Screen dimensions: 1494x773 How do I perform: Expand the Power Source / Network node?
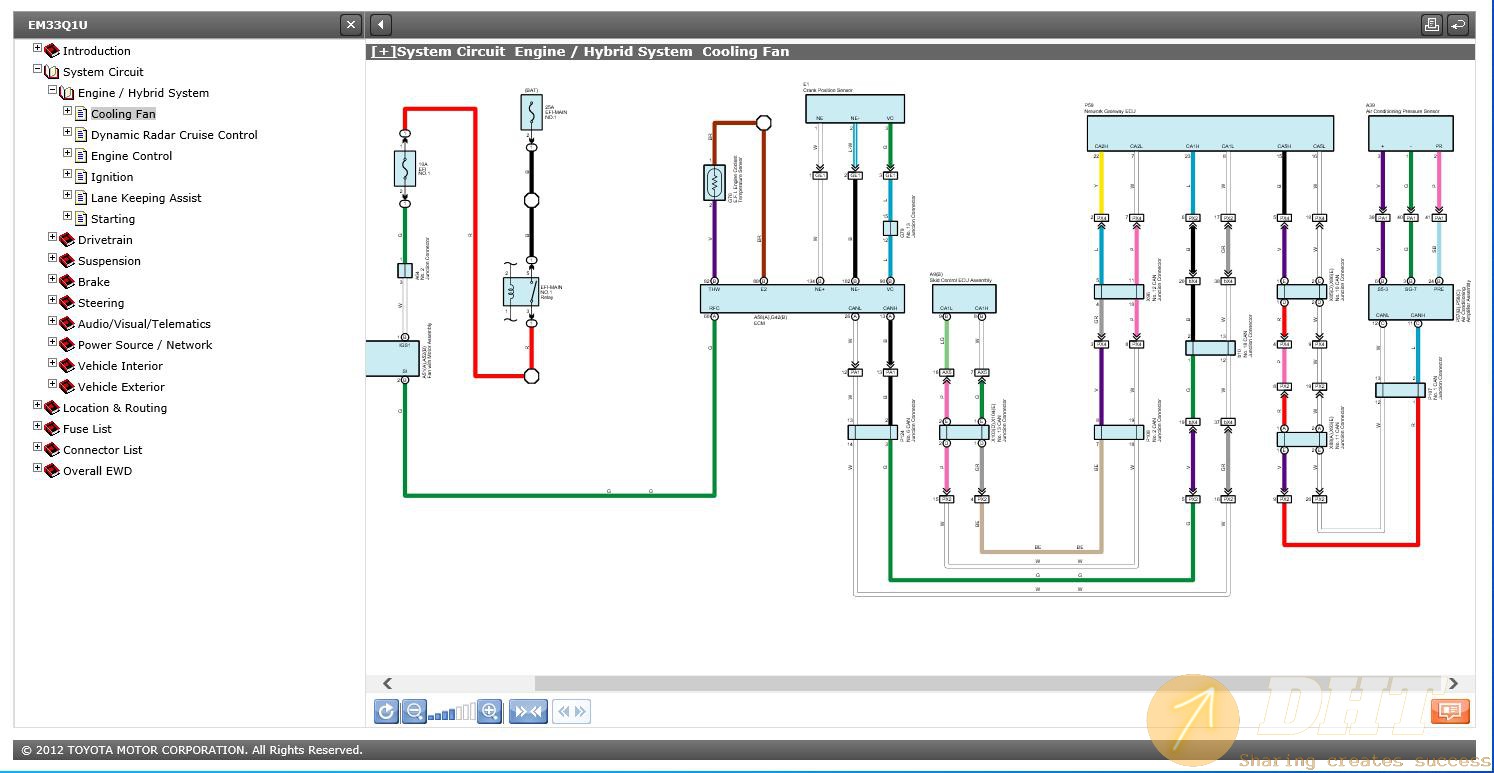52,342
